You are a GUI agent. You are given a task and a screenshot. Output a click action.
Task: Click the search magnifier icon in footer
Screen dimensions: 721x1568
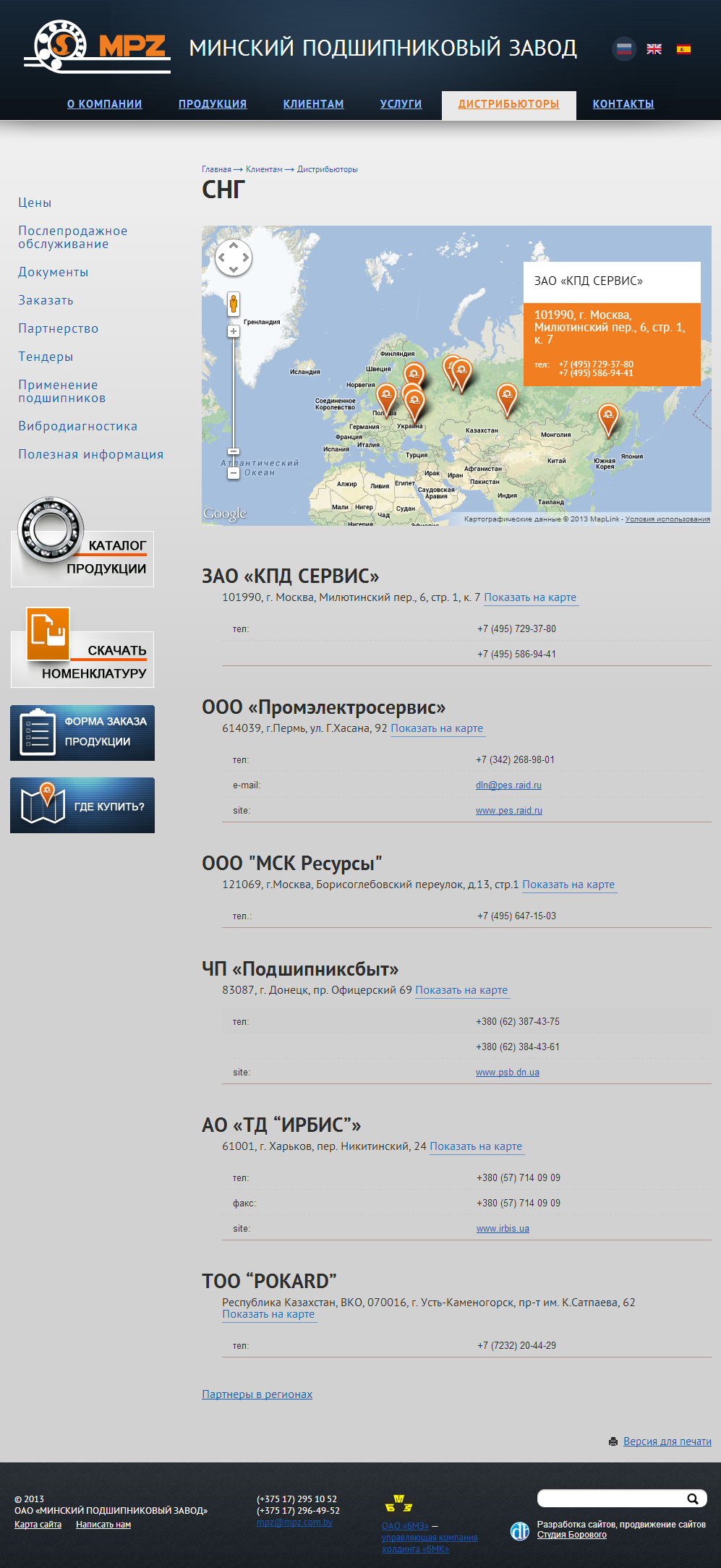pyautogui.click(x=692, y=1499)
